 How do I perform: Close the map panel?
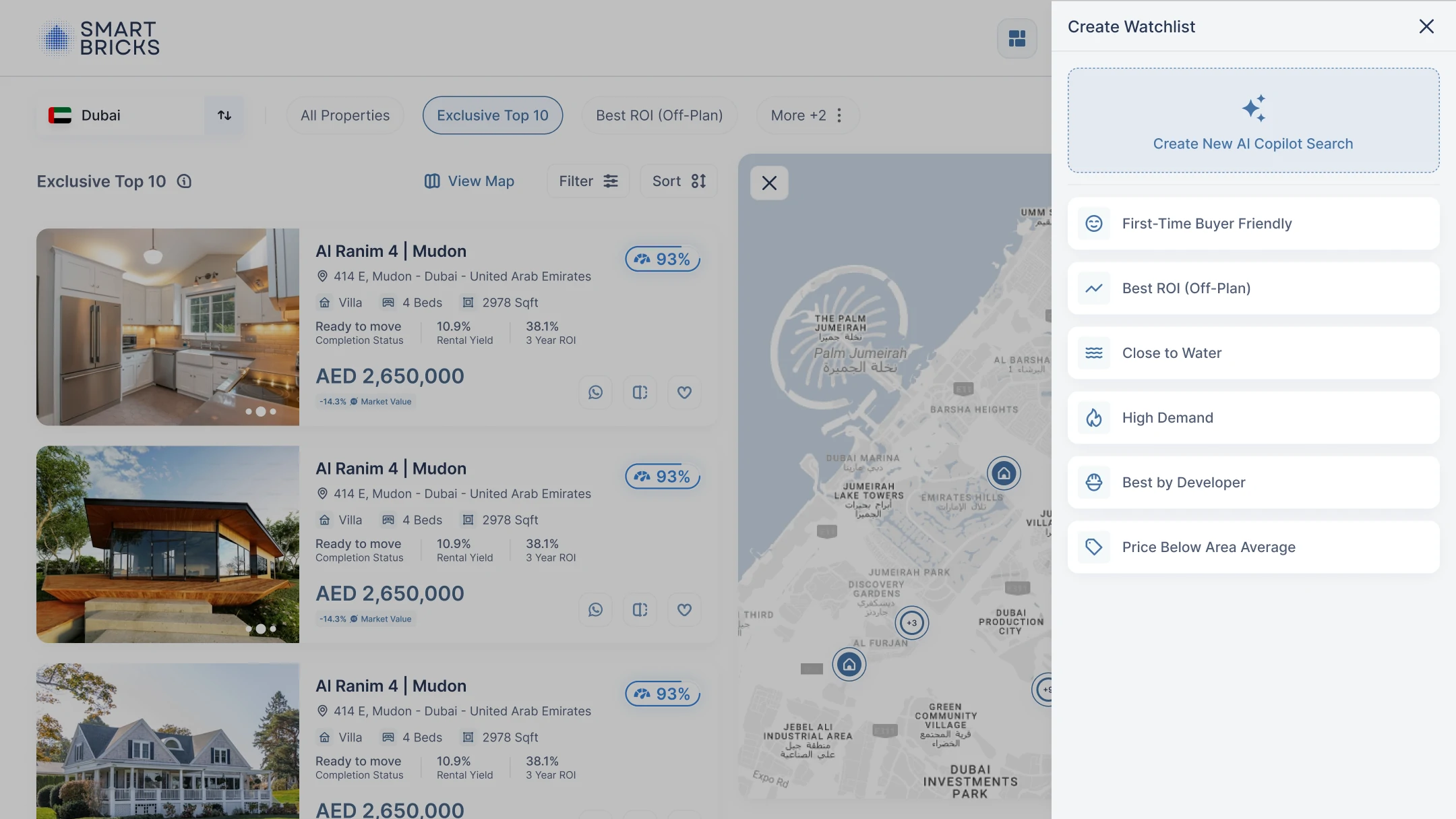[769, 183]
